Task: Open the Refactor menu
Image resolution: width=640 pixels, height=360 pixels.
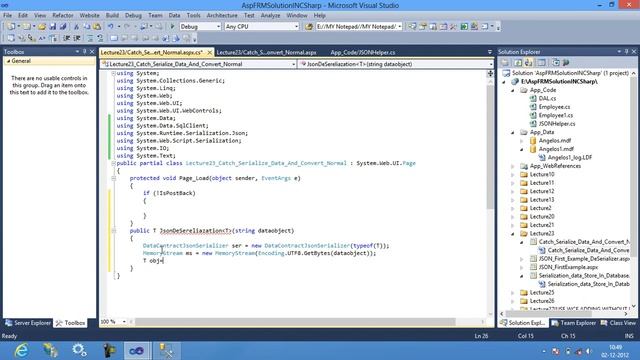Action: click(x=63, y=15)
